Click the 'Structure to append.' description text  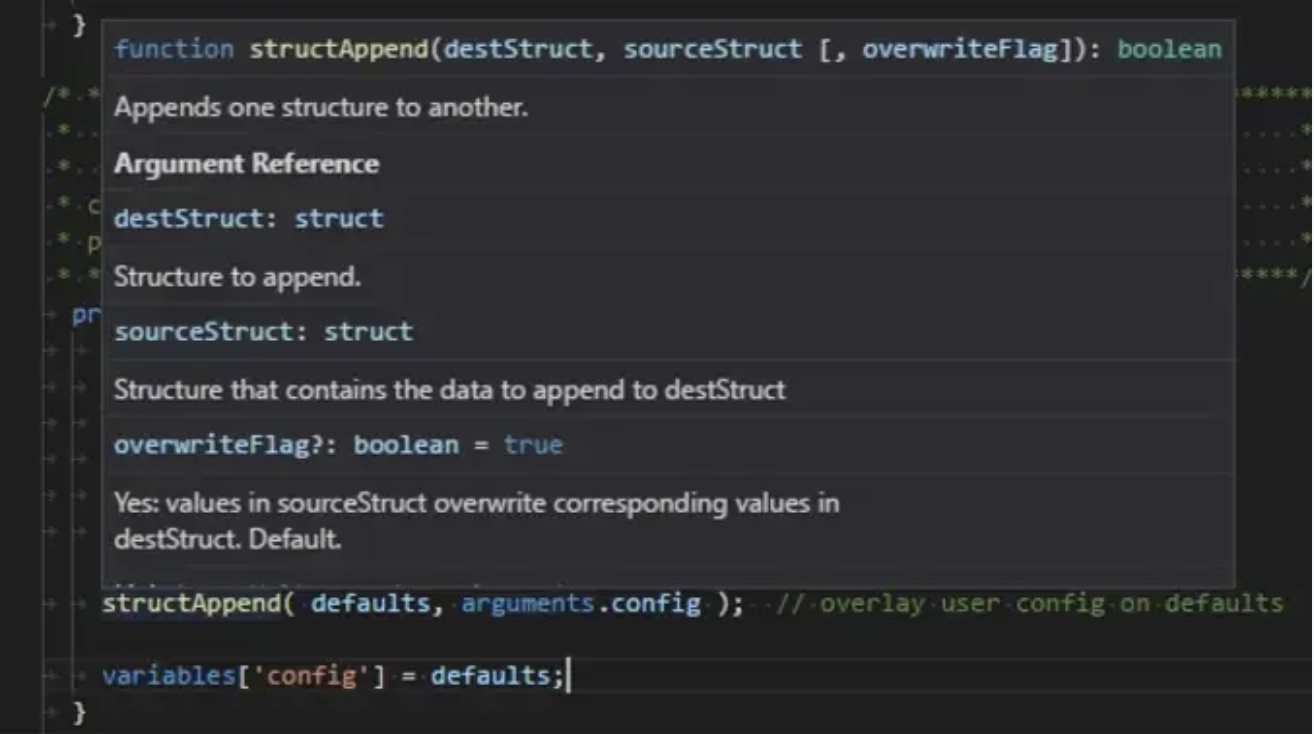pyautogui.click(x=237, y=277)
